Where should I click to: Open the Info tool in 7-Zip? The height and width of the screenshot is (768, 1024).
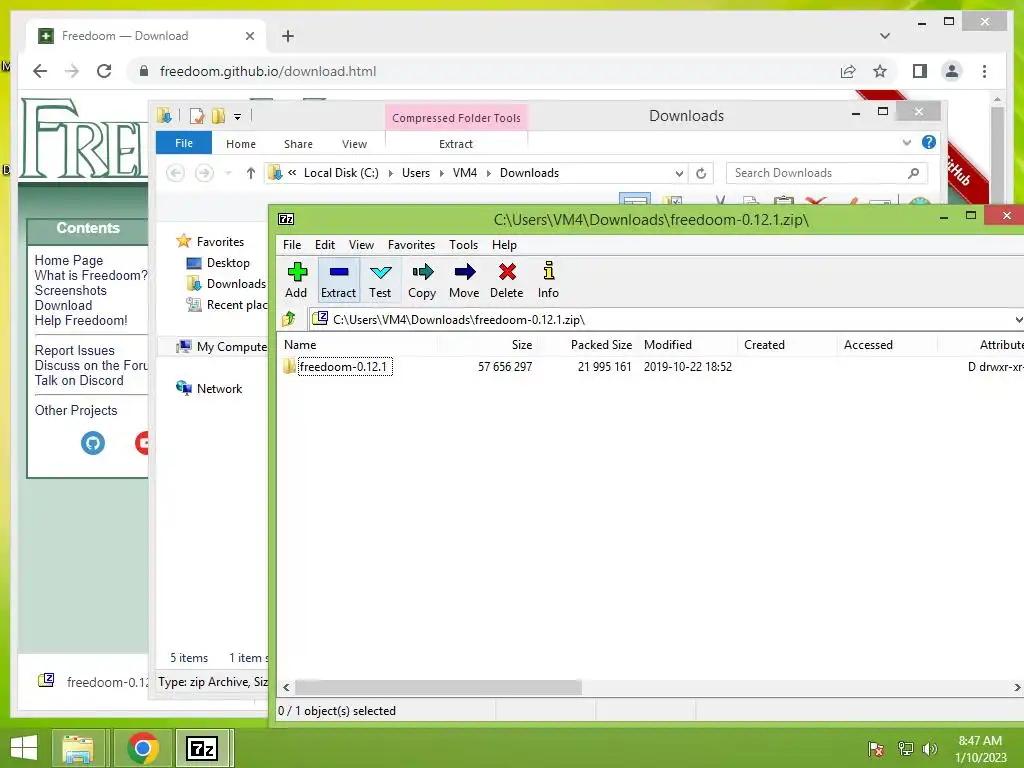(549, 280)
